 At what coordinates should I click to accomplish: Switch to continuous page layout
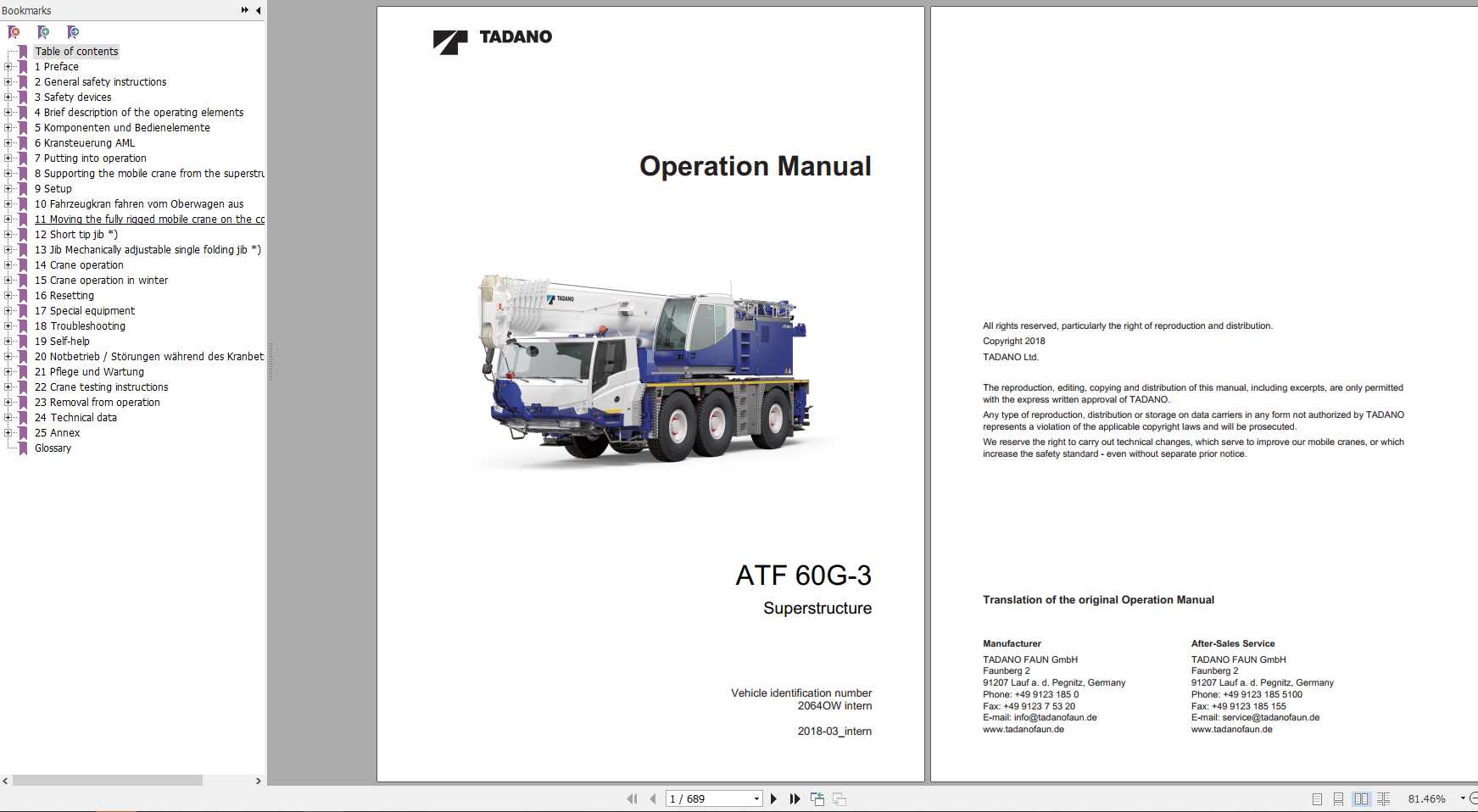(x=1338, y=798)
